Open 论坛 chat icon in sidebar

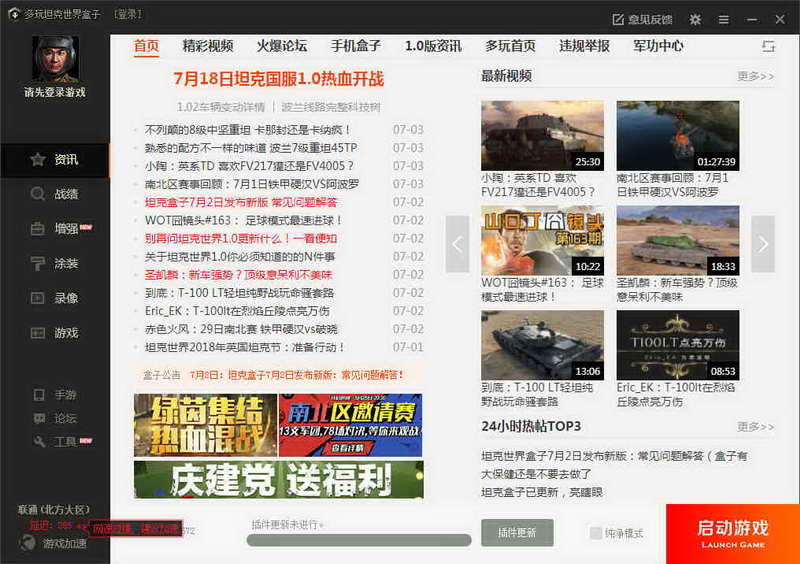39,419
